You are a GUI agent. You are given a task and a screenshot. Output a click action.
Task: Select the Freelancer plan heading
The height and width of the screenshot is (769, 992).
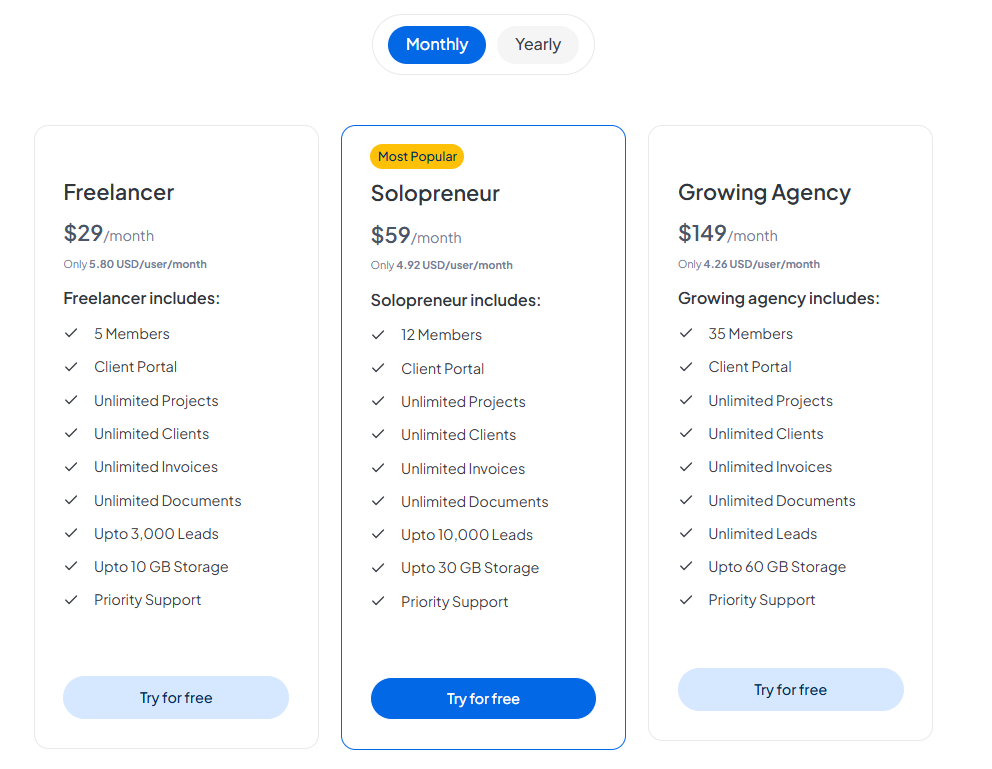click(119, 193)
